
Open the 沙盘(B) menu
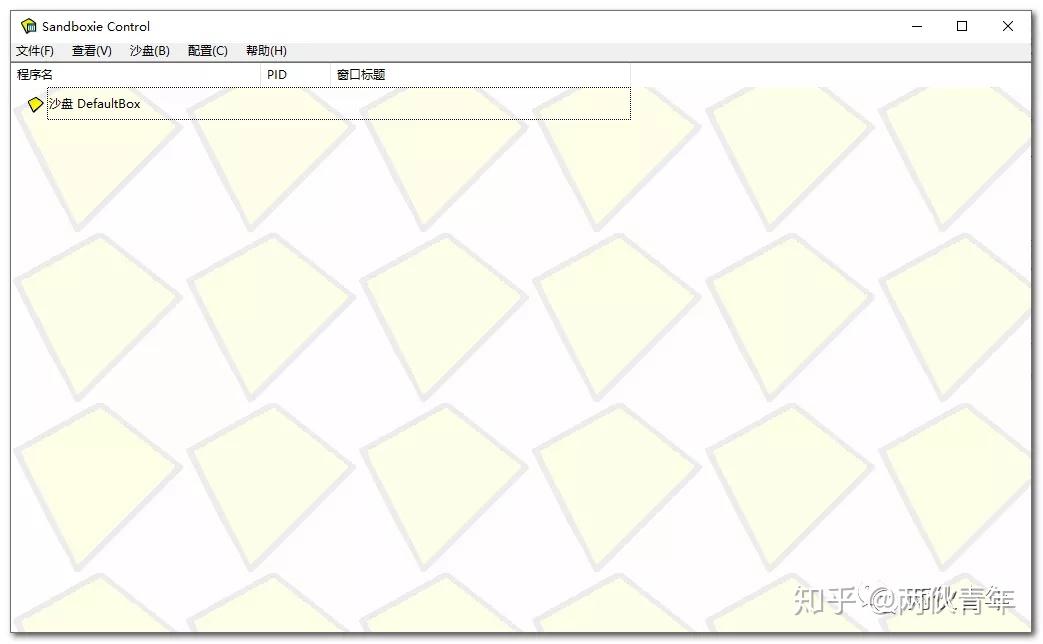click(x=147, y=50)
